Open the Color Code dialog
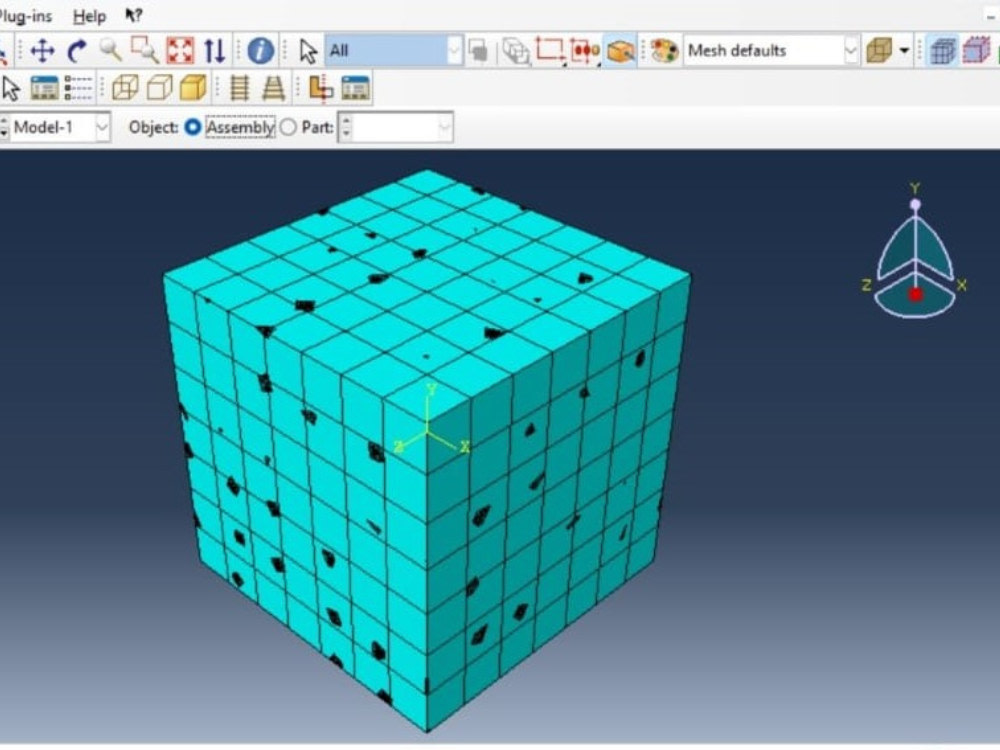1000x750 pixels. [663, 48]
